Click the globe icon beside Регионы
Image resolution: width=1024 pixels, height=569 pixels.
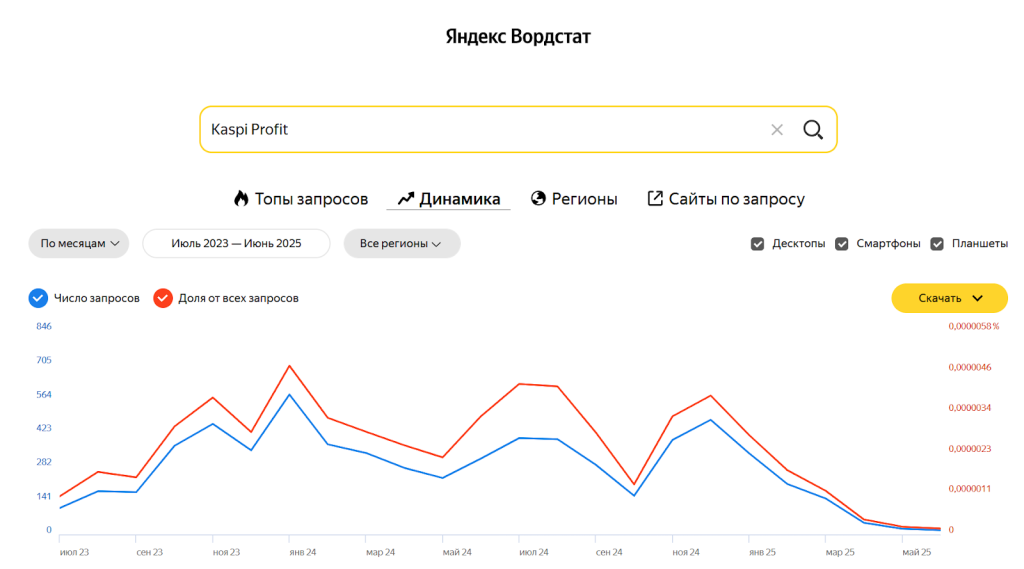tap(538, 199)
